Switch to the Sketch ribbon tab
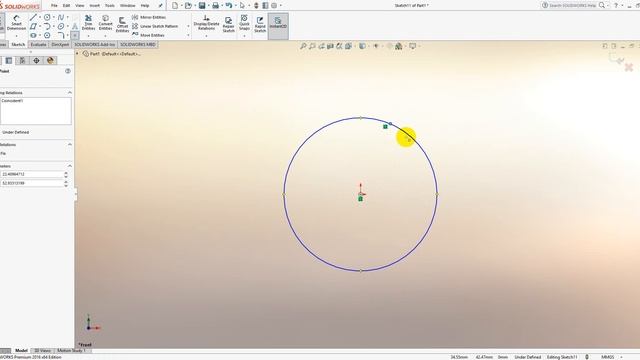The image size is (640, 360). [18, 44]
